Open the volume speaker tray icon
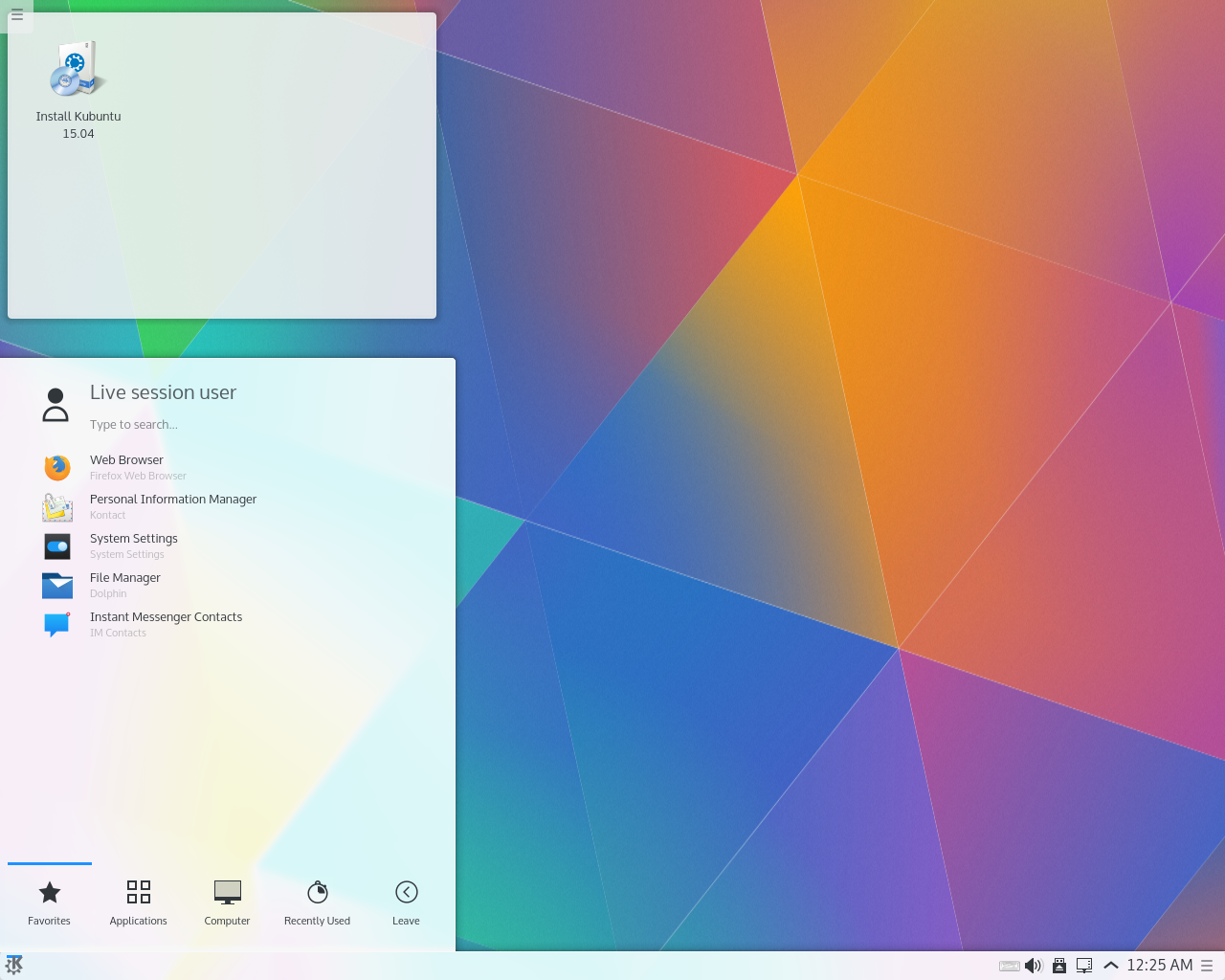The width and height of the screenshot is (1225, 980). [x=1034, y=966]
